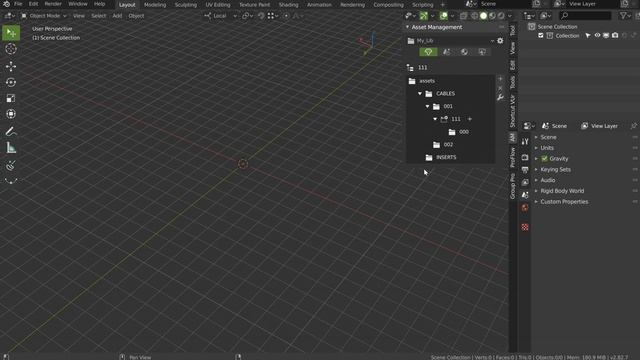
Task: Open the Scene properties tab icon
Action: click(525, 195)
